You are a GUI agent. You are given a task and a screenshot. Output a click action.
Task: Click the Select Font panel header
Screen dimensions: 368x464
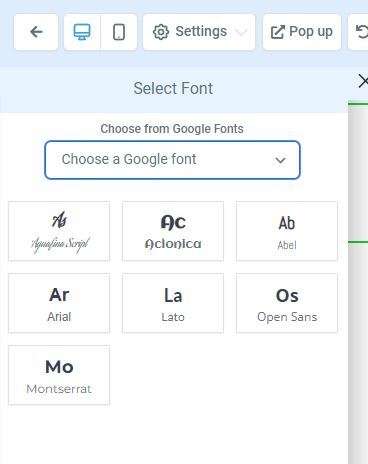click(x=173, y=89)
